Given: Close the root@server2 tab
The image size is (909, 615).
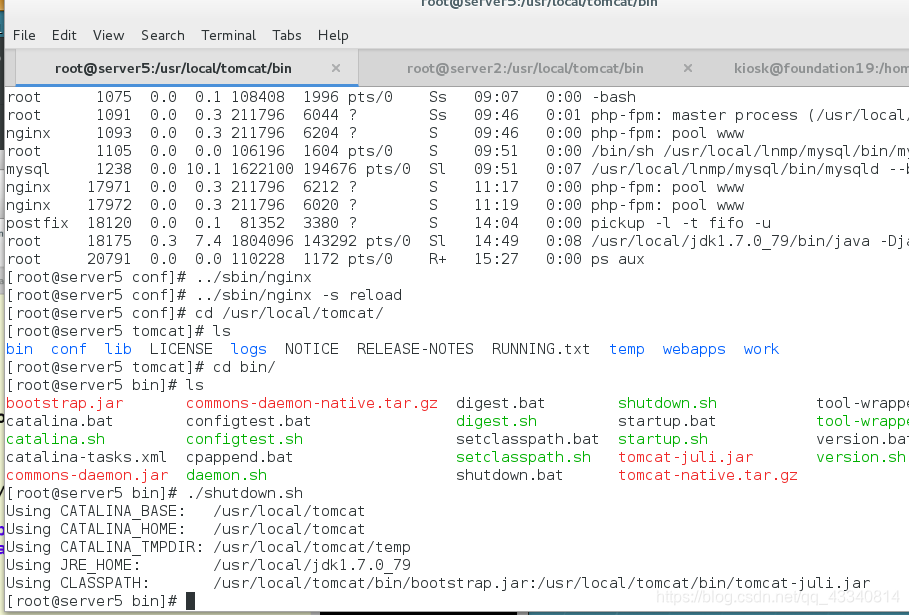Looking at the screenshot, I should coord(688,68).
